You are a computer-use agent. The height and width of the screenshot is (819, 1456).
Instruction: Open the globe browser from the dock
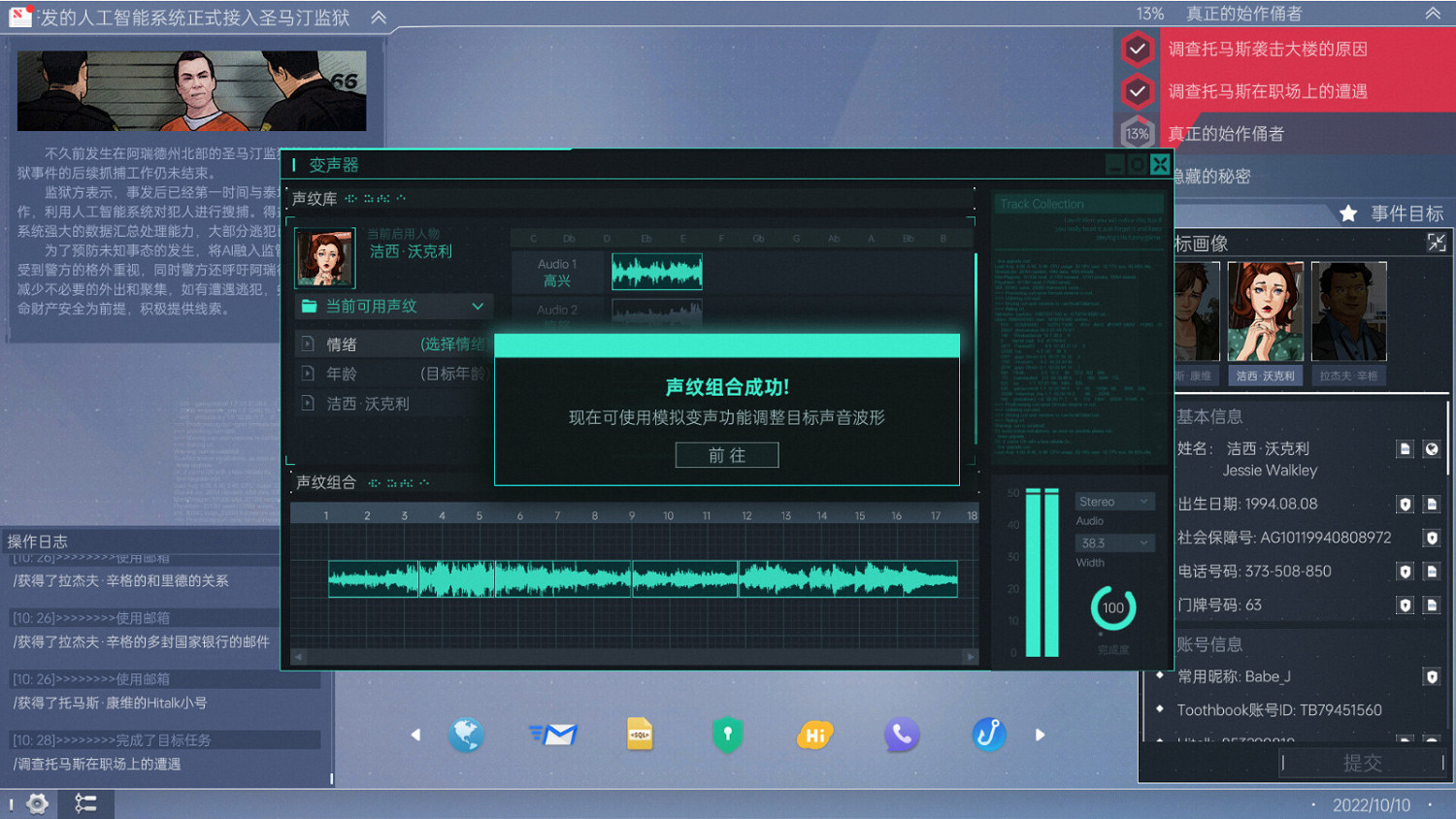[467, 735]
